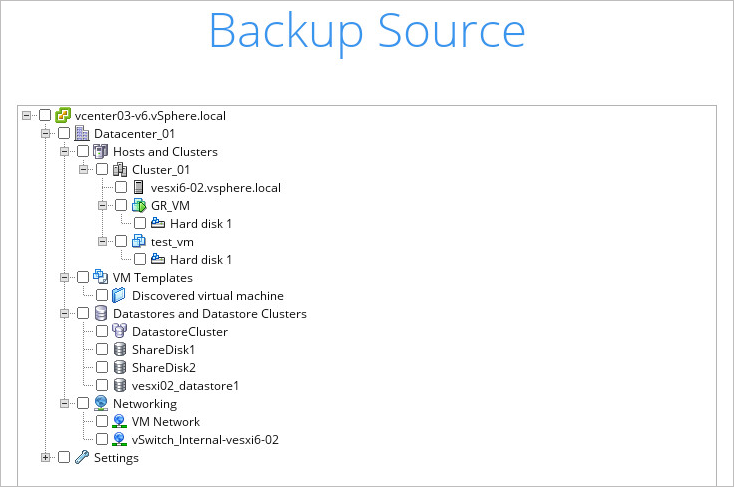Tick the DatastoreCluster checkbox
The width and height of the screenshot is (734, 487).
click(x=102, y=332)
